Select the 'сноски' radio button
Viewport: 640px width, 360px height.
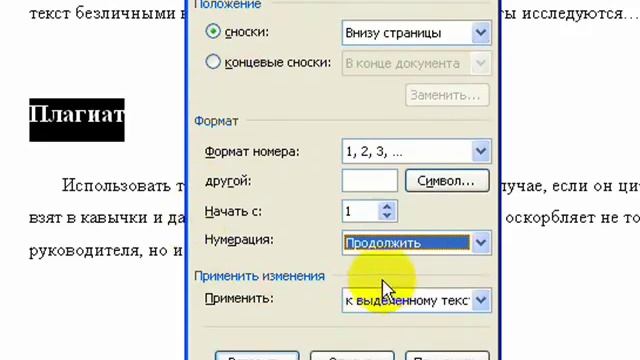pyautogui.click(x=213, y=31)
